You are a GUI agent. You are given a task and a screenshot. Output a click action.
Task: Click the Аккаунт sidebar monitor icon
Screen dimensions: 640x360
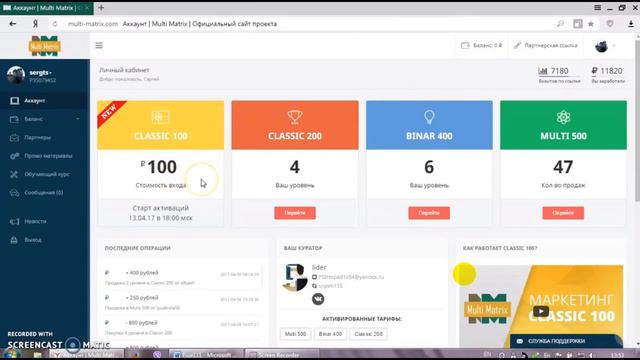coord(14,100)
